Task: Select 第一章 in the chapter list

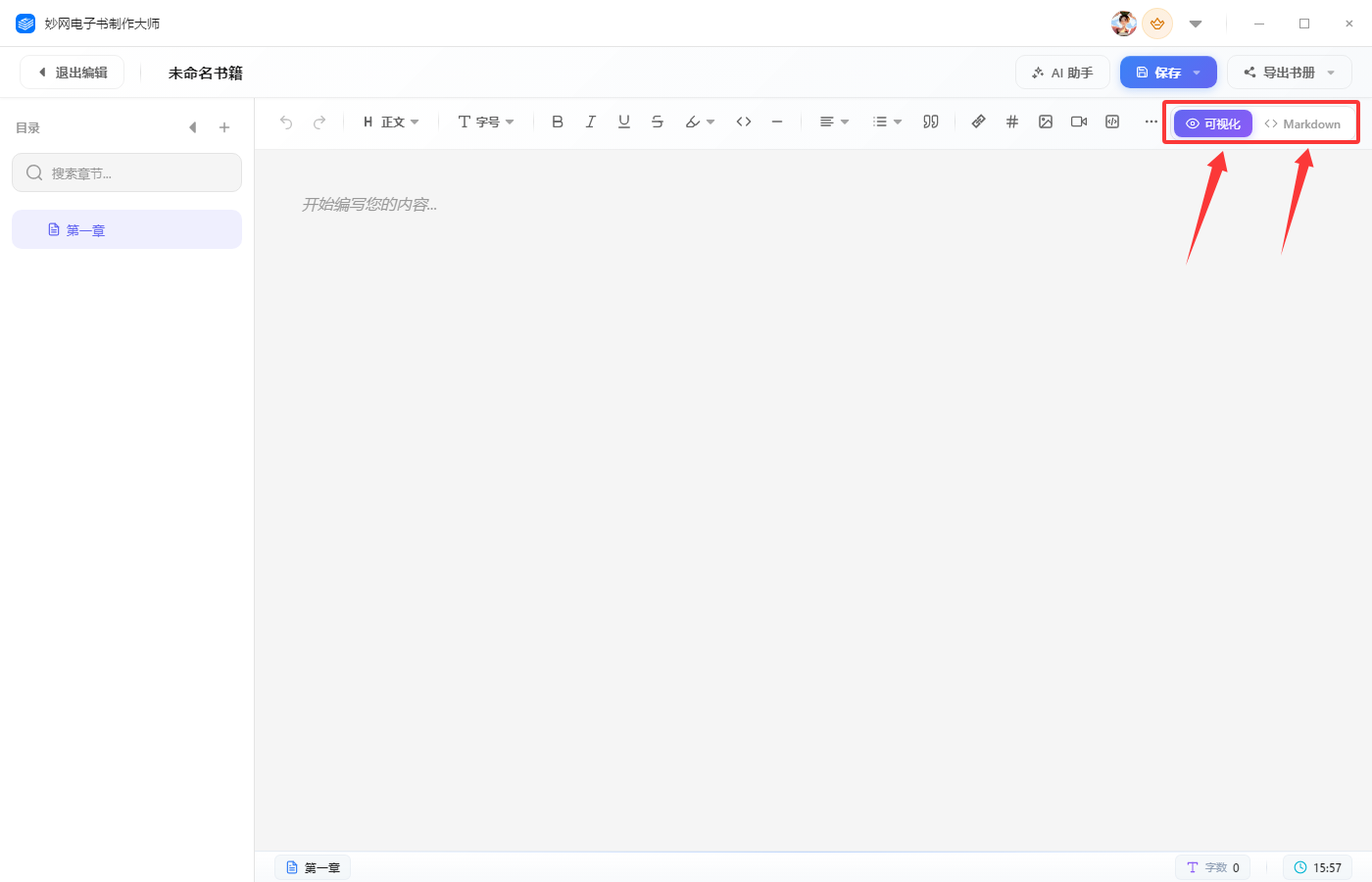Action: coord(126,229)
